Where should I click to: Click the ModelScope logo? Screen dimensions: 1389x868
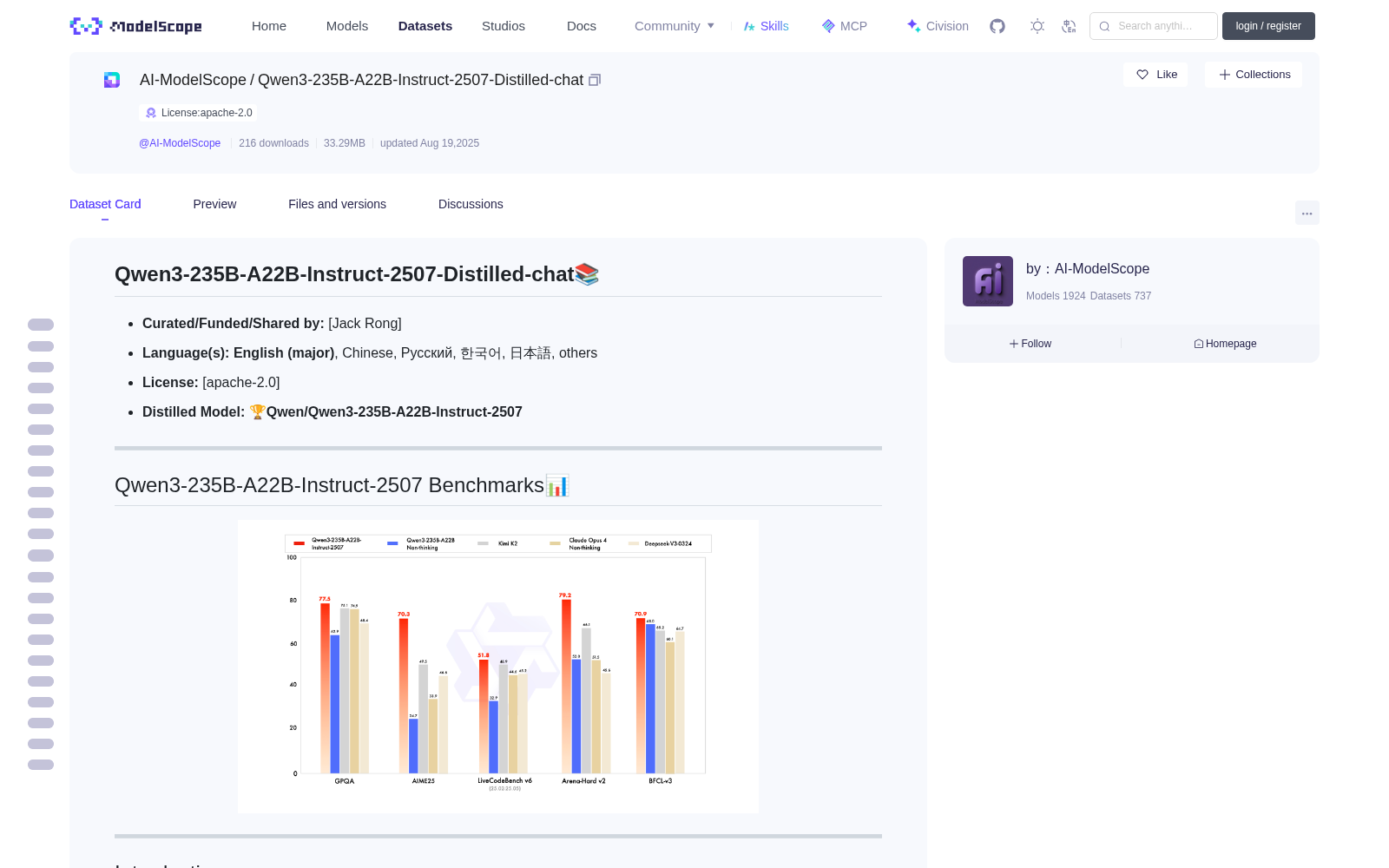coord(135,26)
